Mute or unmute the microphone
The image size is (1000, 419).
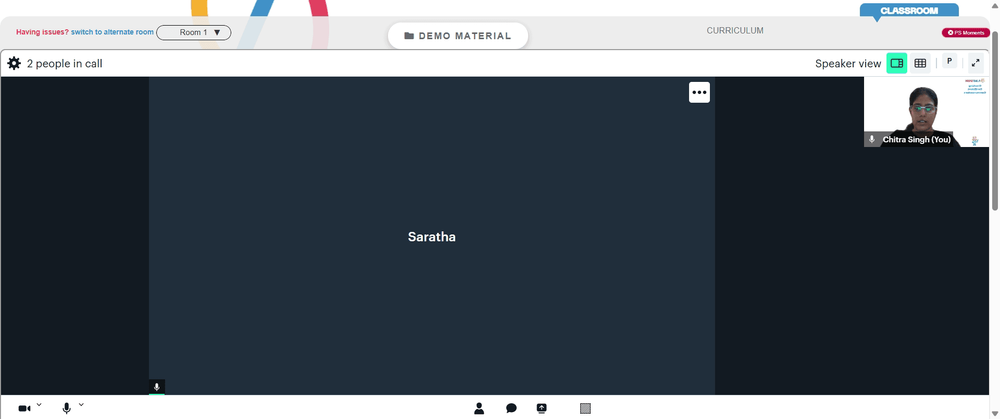click(66, 408)
